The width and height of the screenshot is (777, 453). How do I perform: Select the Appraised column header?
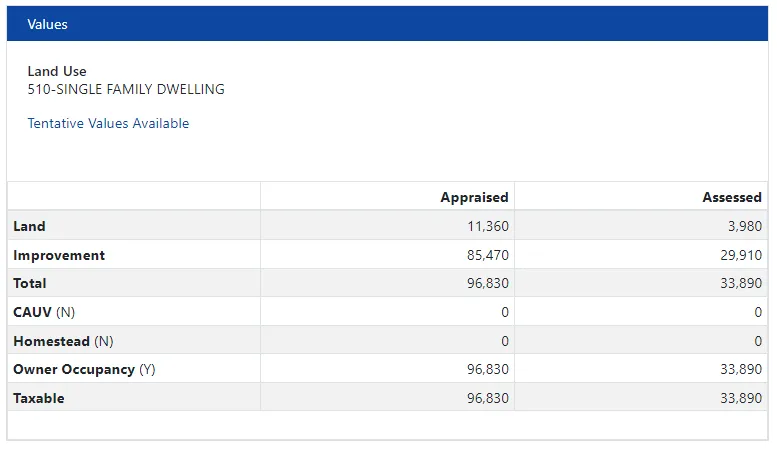click(474, 198)
